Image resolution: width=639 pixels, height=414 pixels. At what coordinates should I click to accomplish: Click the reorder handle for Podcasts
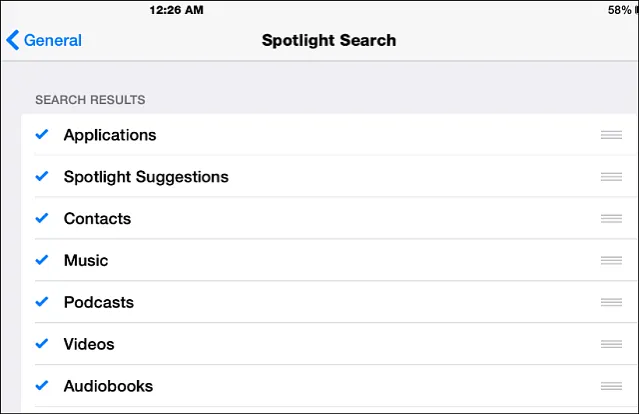pos(611,303)
